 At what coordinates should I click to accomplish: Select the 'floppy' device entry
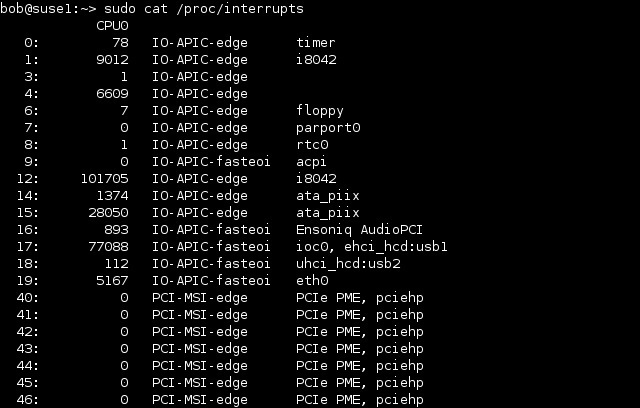(x=320, y=111)
